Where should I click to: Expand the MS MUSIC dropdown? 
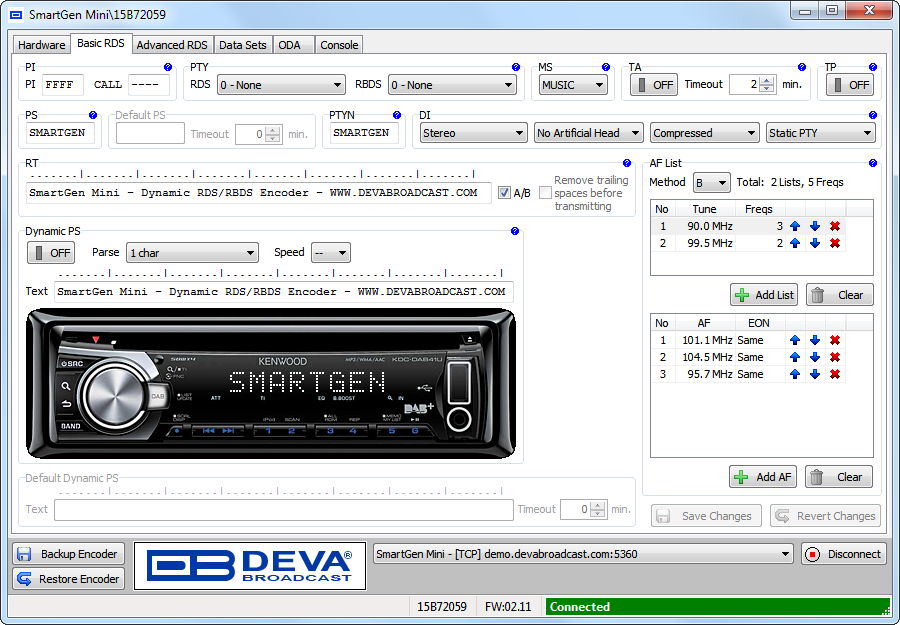pyautogui.click(x=573, y=85)
